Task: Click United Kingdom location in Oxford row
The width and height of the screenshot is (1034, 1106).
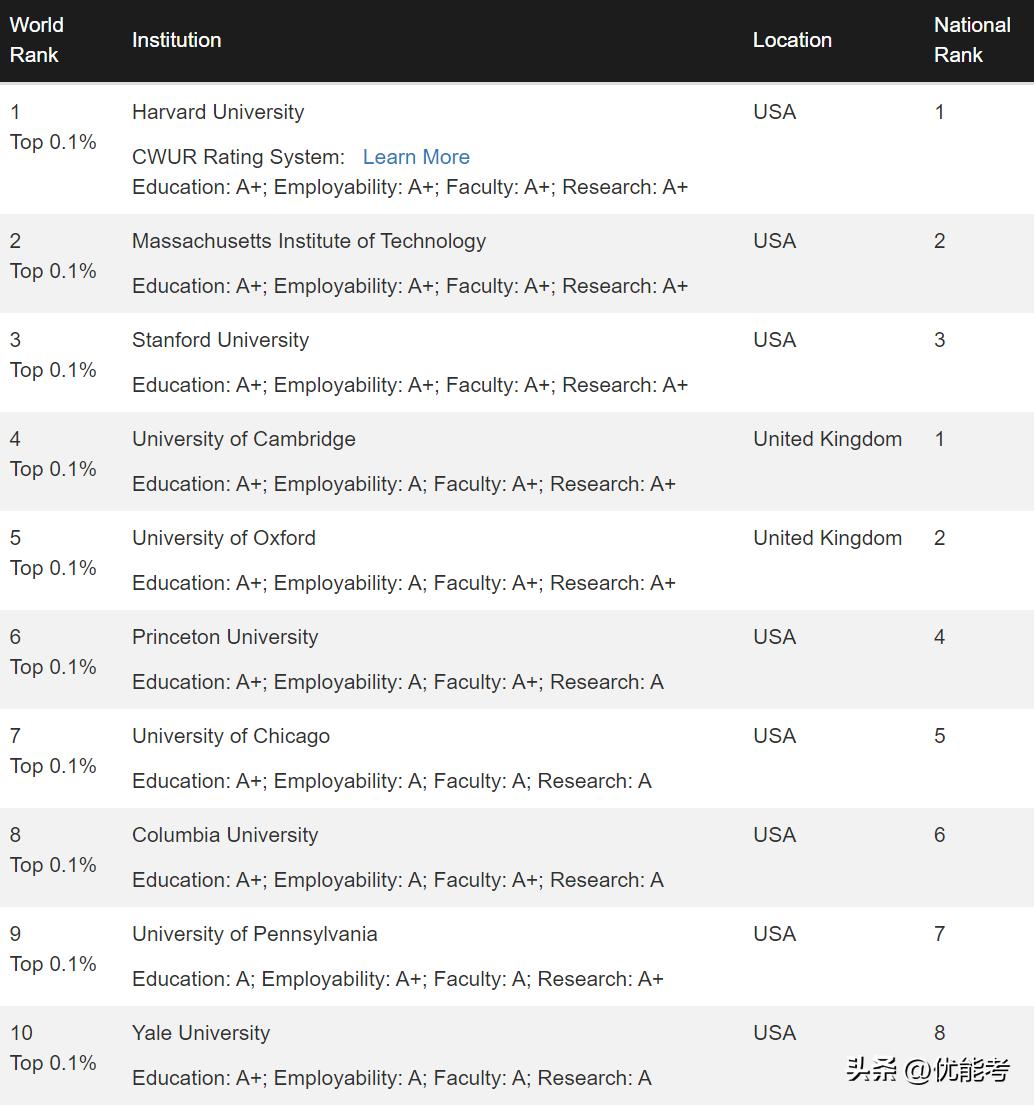Action: (x=827, y=538)
